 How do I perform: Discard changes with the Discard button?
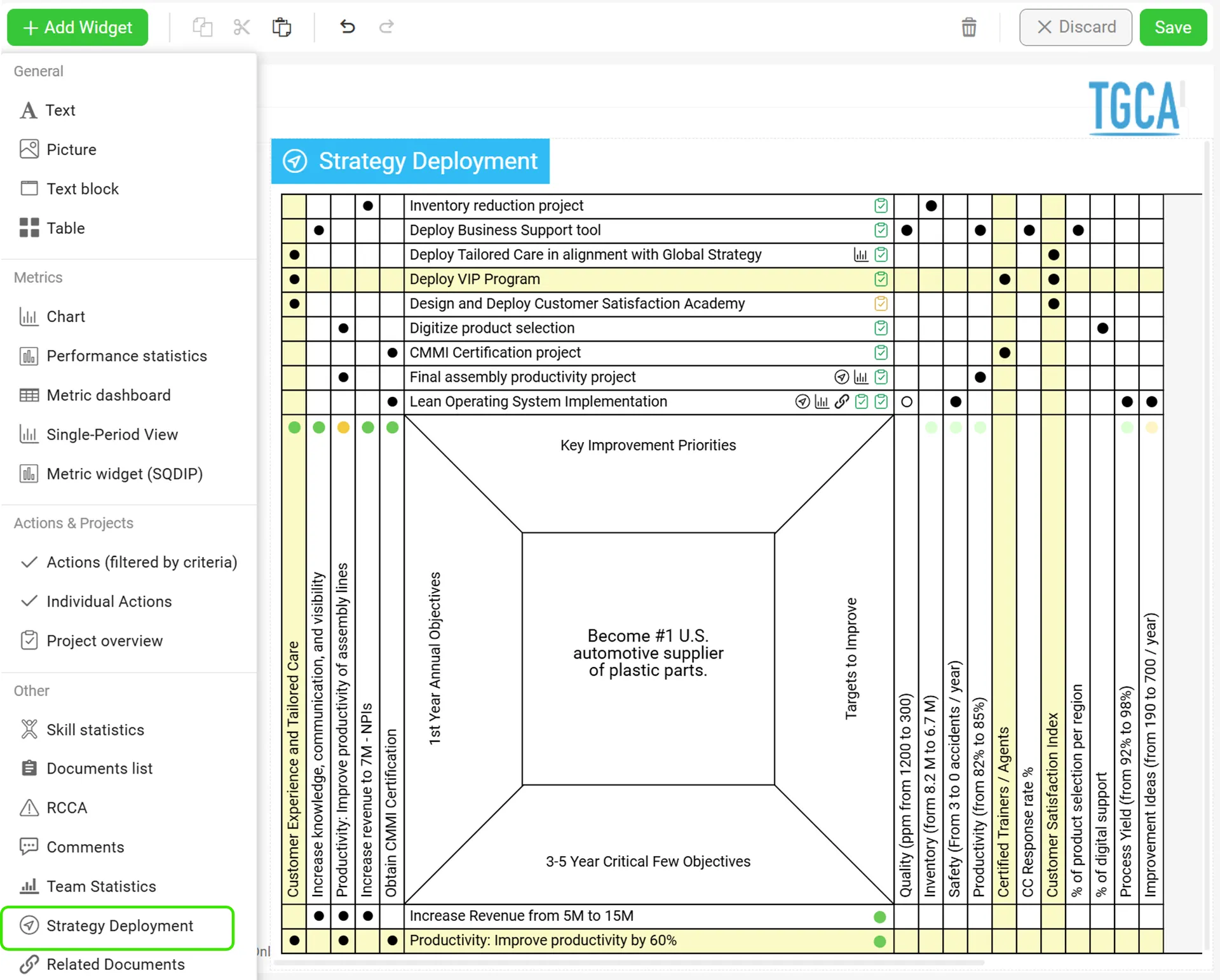click(1076, 27)
